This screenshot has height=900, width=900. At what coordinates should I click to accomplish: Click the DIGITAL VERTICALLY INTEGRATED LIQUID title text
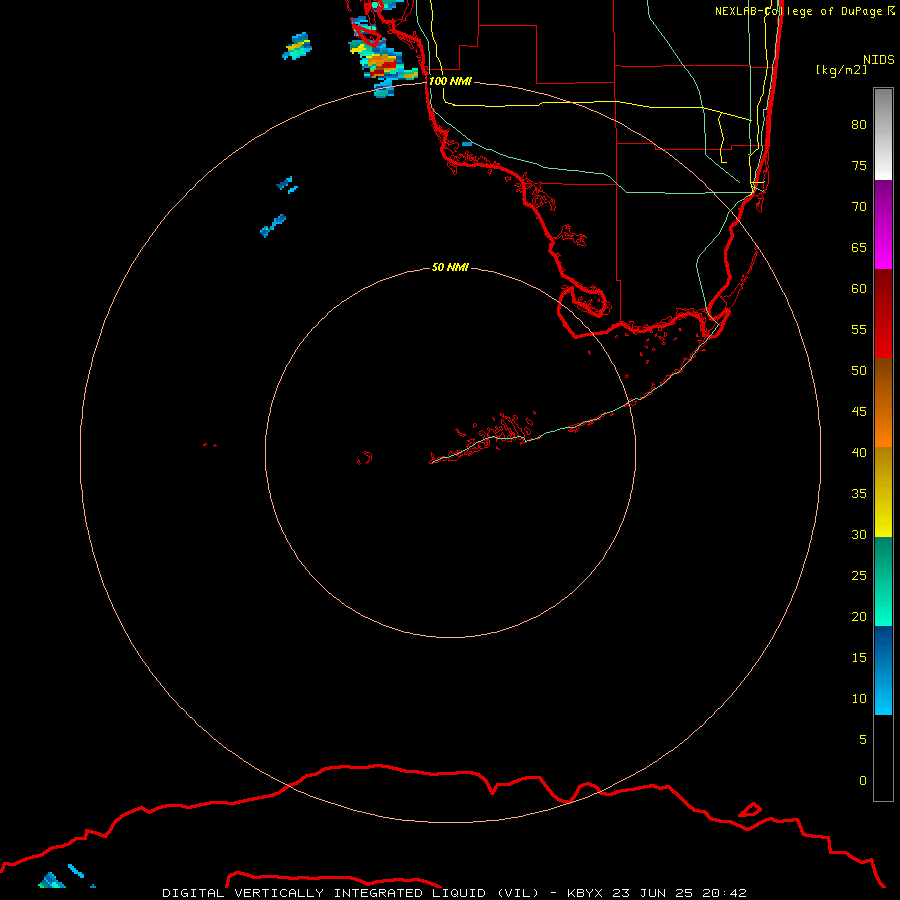324,893
